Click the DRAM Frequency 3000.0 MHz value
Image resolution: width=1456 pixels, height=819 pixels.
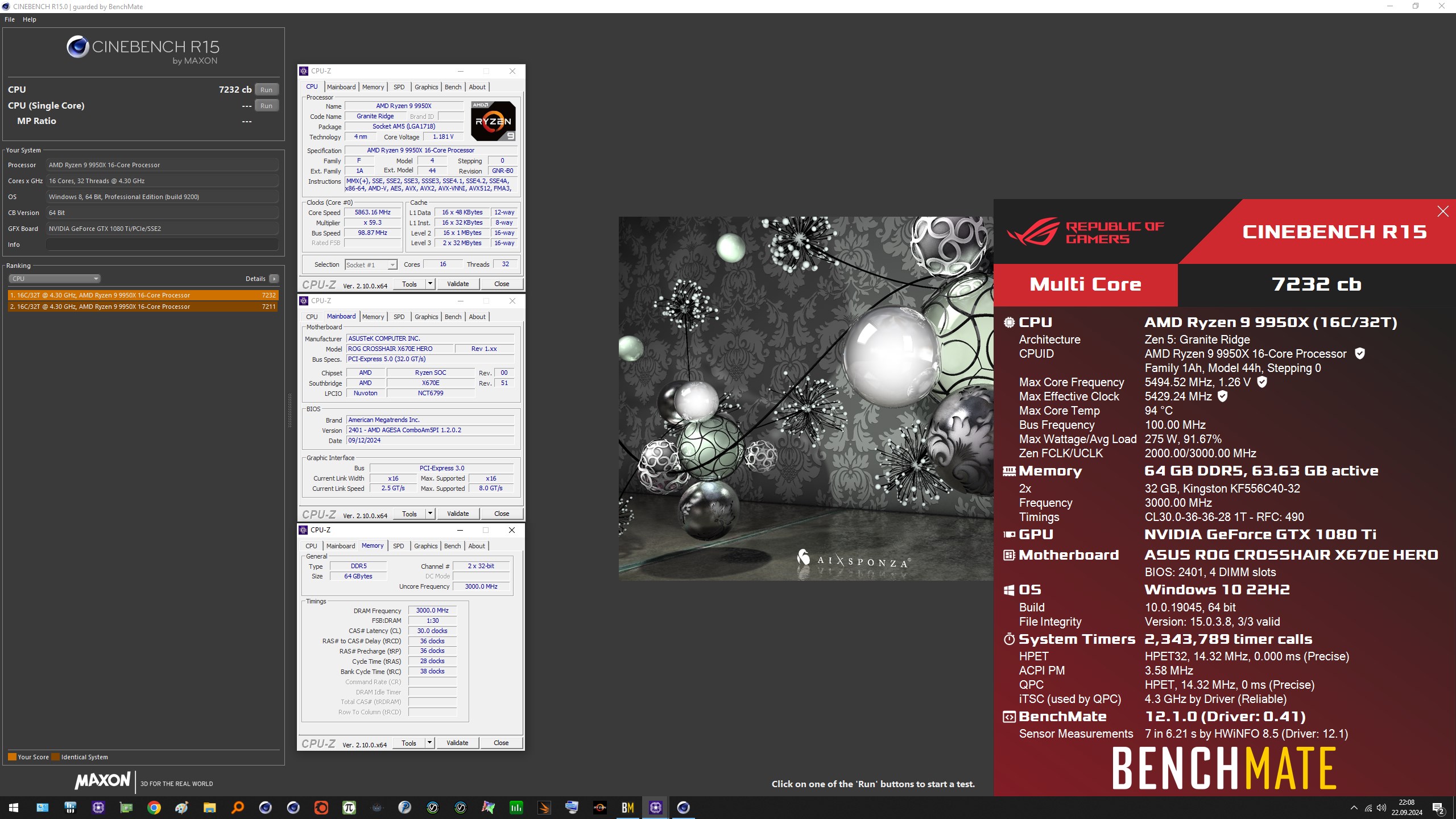coord(432,610)
